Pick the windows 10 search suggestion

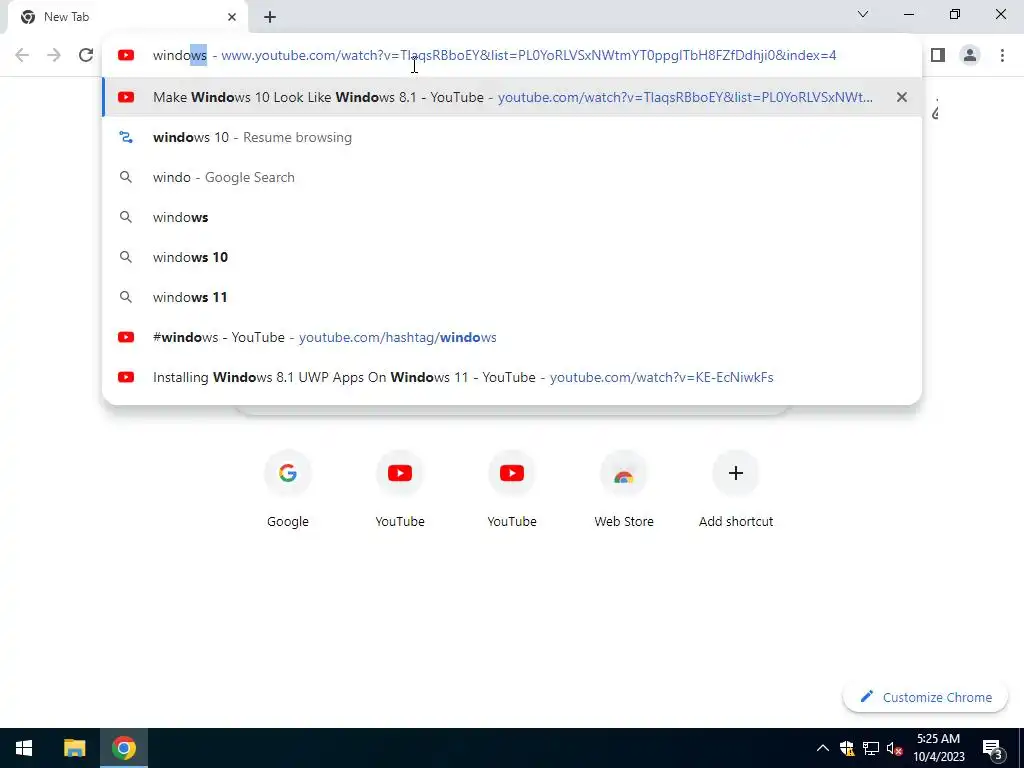point(512,257)
